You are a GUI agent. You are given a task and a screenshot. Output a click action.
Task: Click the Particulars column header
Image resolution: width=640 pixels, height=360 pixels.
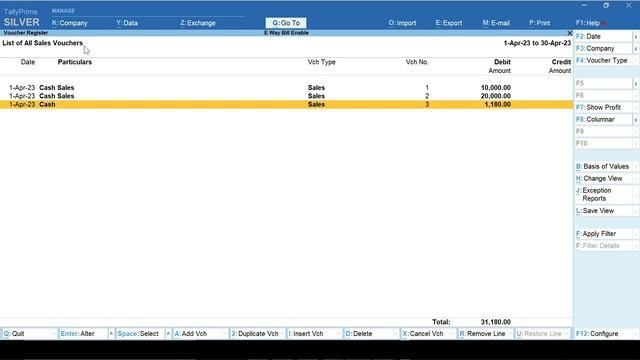(x=75, y=62)
